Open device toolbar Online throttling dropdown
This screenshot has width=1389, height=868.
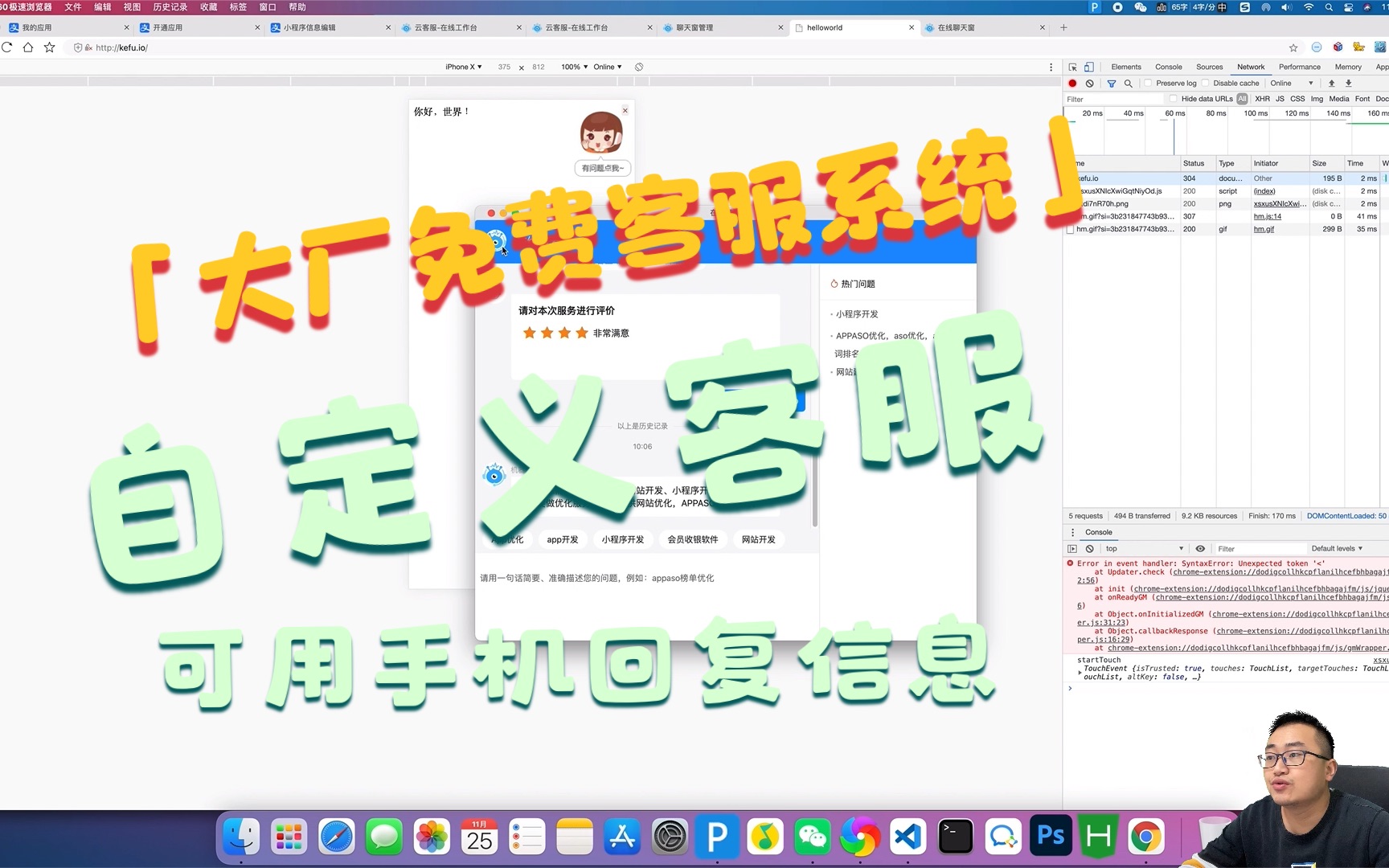(608, 68)
